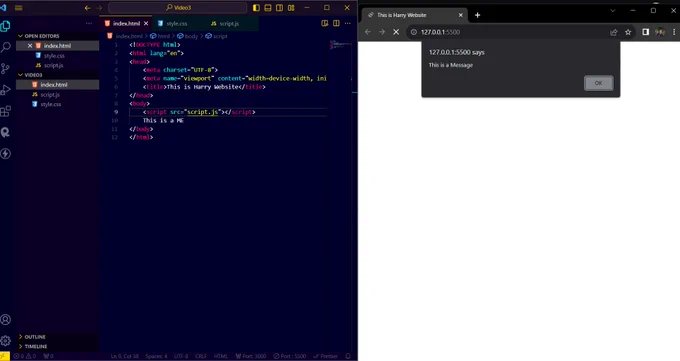Open a new browser tab

tap(477, 15)
